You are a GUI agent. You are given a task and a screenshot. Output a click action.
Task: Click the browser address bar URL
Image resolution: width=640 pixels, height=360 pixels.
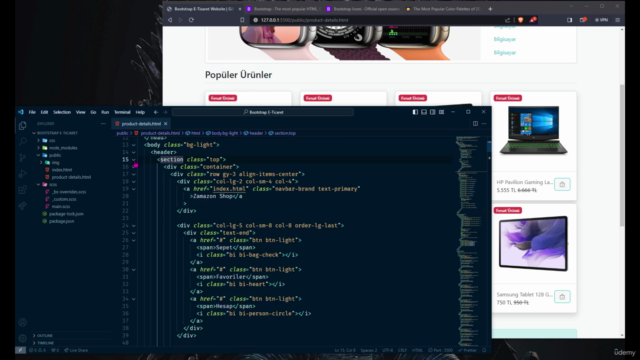(304, 20)
